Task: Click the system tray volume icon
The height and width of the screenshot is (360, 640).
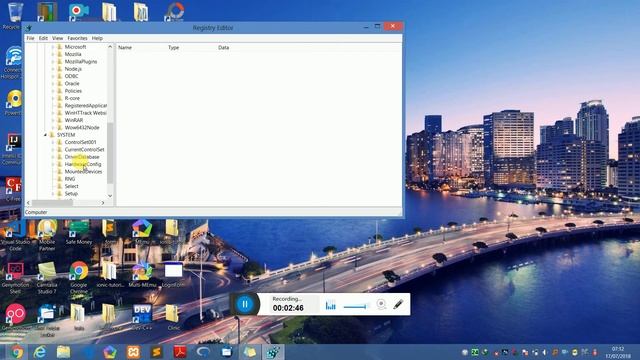Action: (x=544, y=352)
